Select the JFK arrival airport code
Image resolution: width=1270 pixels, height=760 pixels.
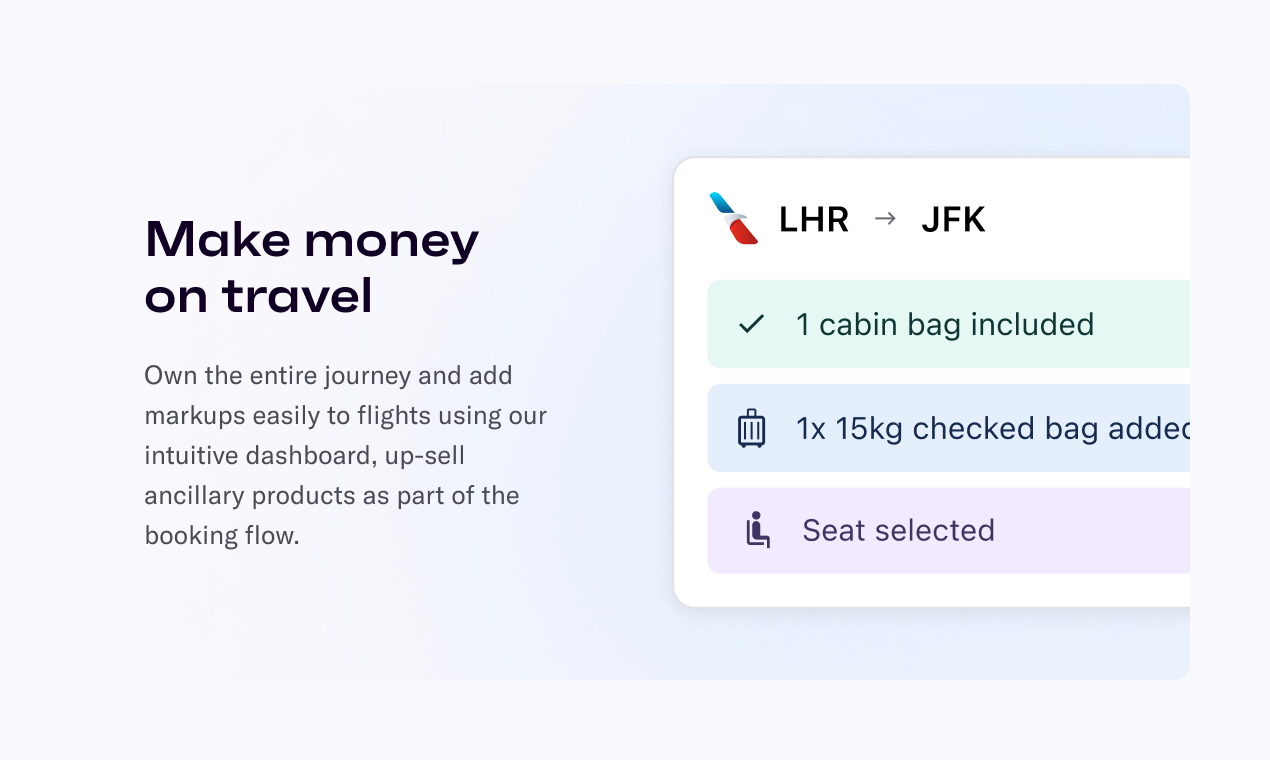click(x=953, y=220)
